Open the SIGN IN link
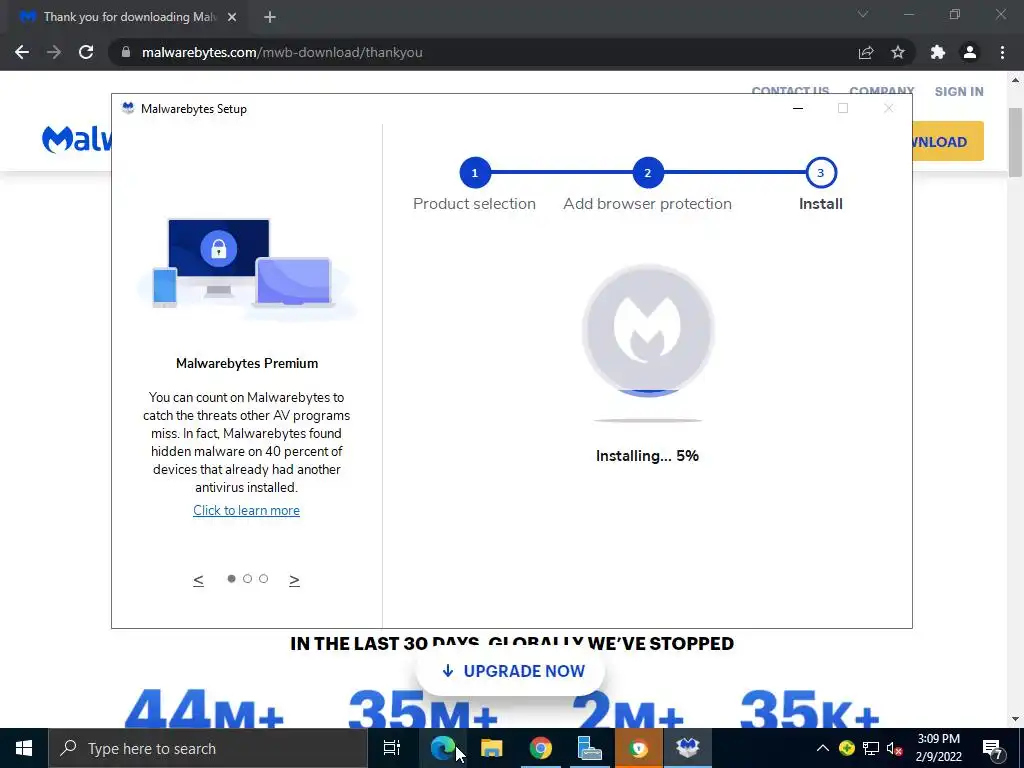 tap(959, 91)
